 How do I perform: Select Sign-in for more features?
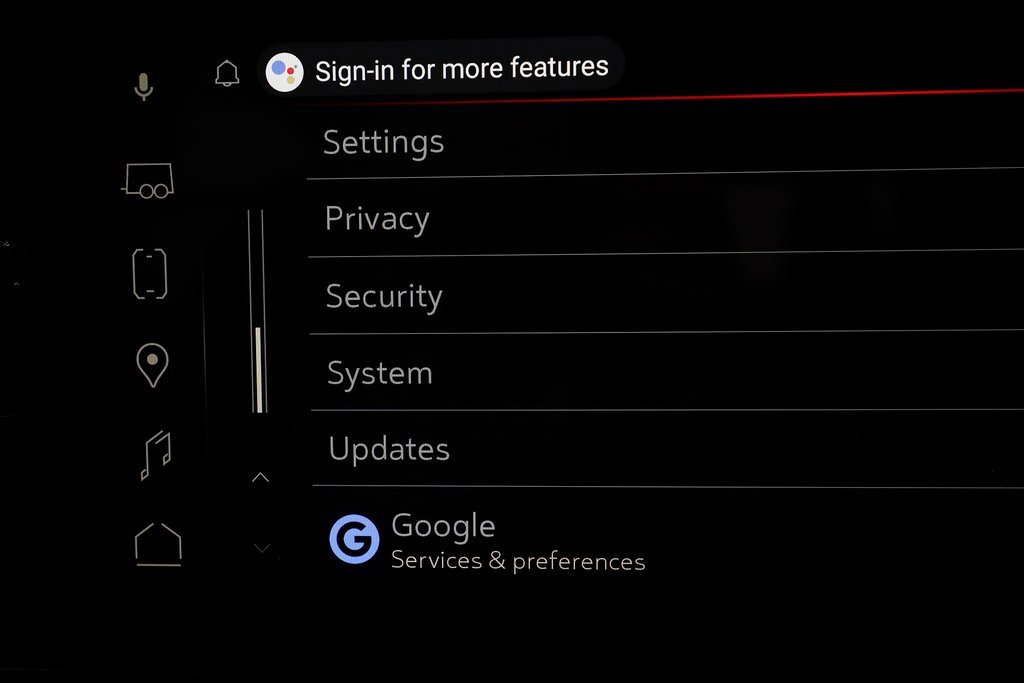pyautogui.click(x=461, y=69)
